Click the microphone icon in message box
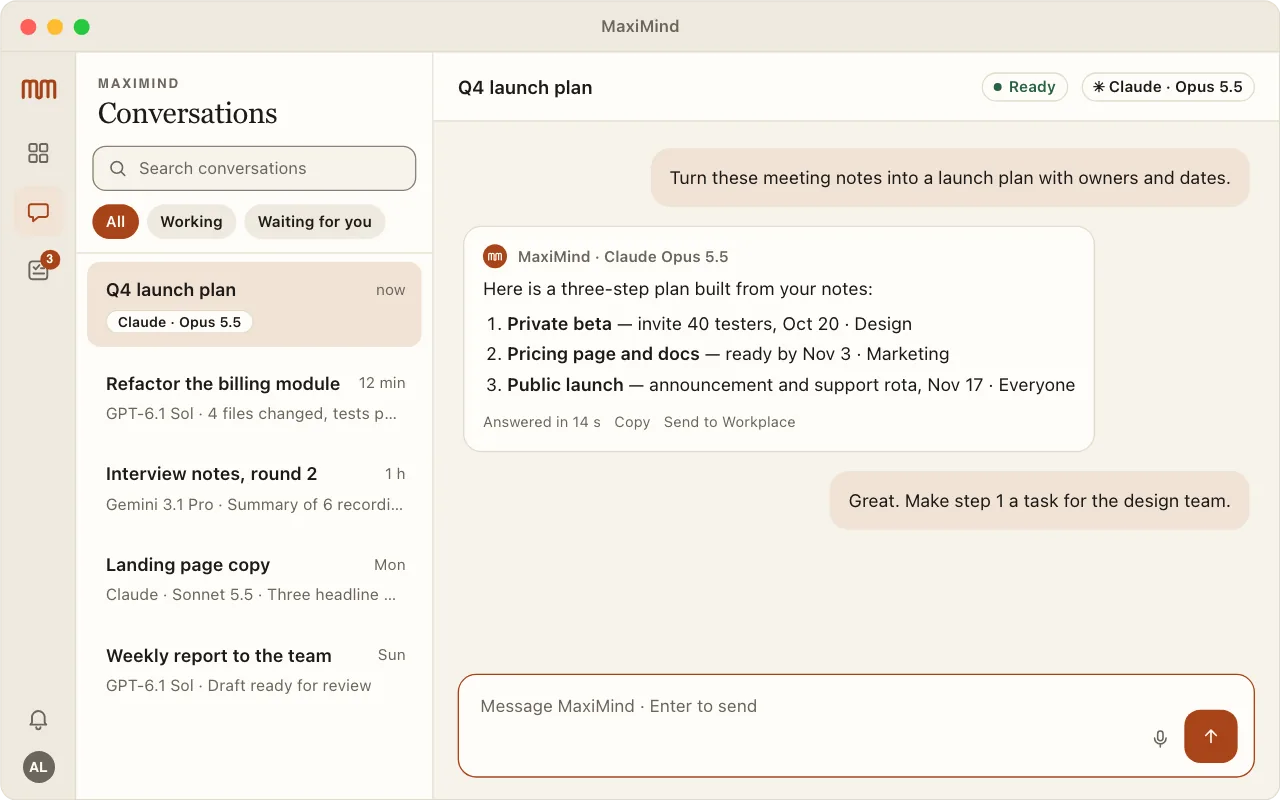 1160,738
